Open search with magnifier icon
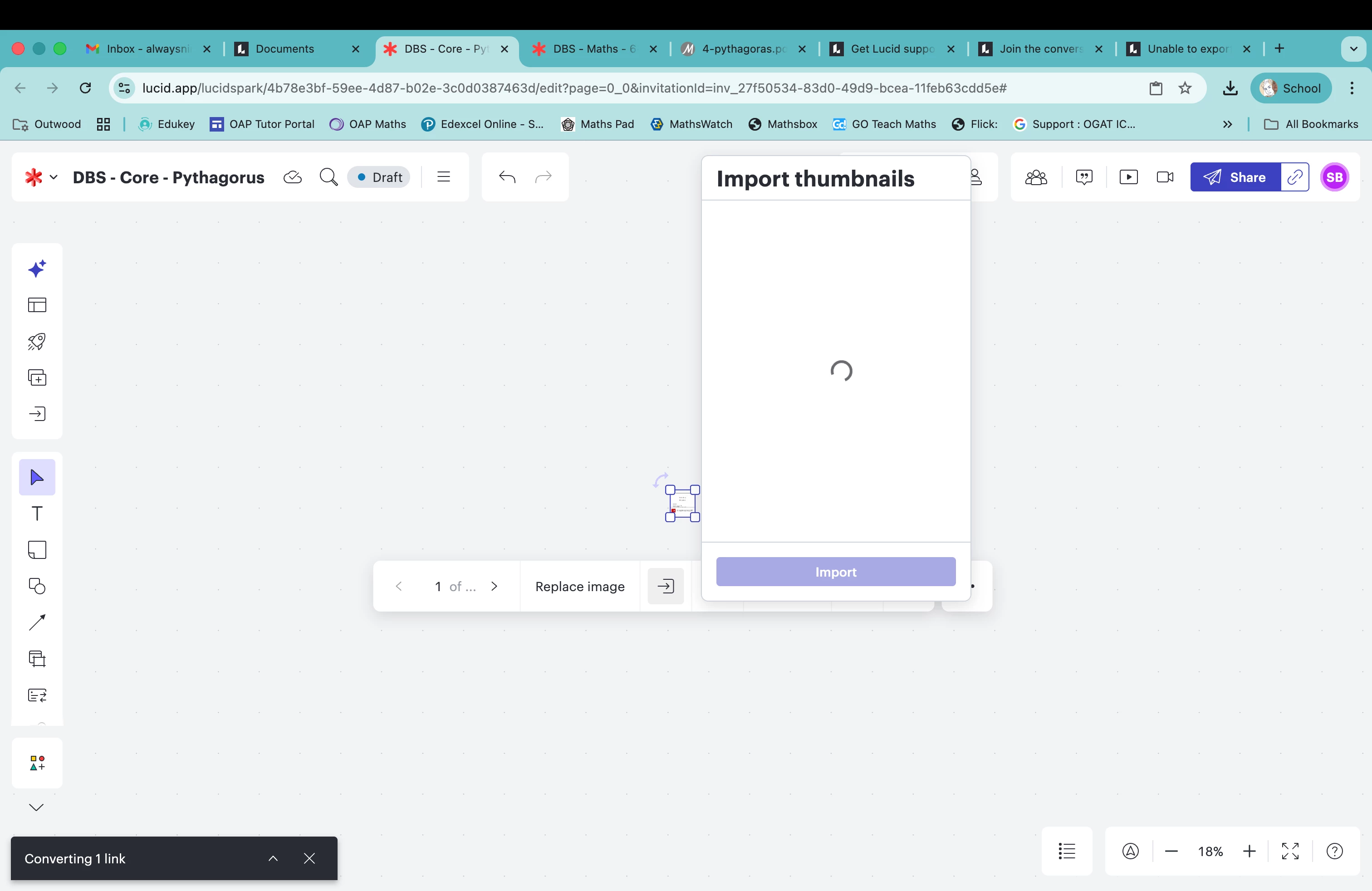1372x891 pixels. tap(328, 177)
